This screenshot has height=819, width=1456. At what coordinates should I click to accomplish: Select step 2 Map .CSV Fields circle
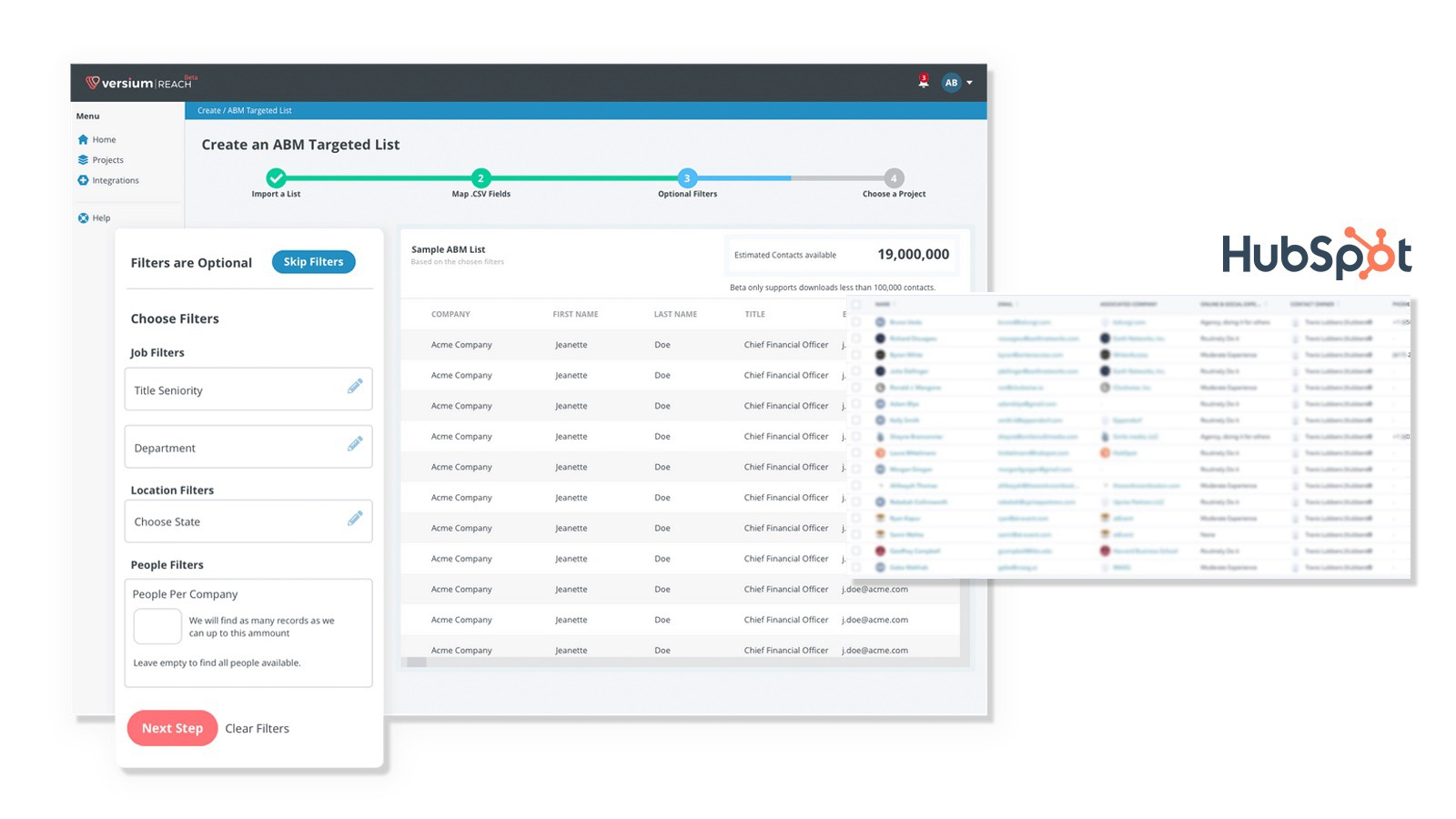pos(480,178)
